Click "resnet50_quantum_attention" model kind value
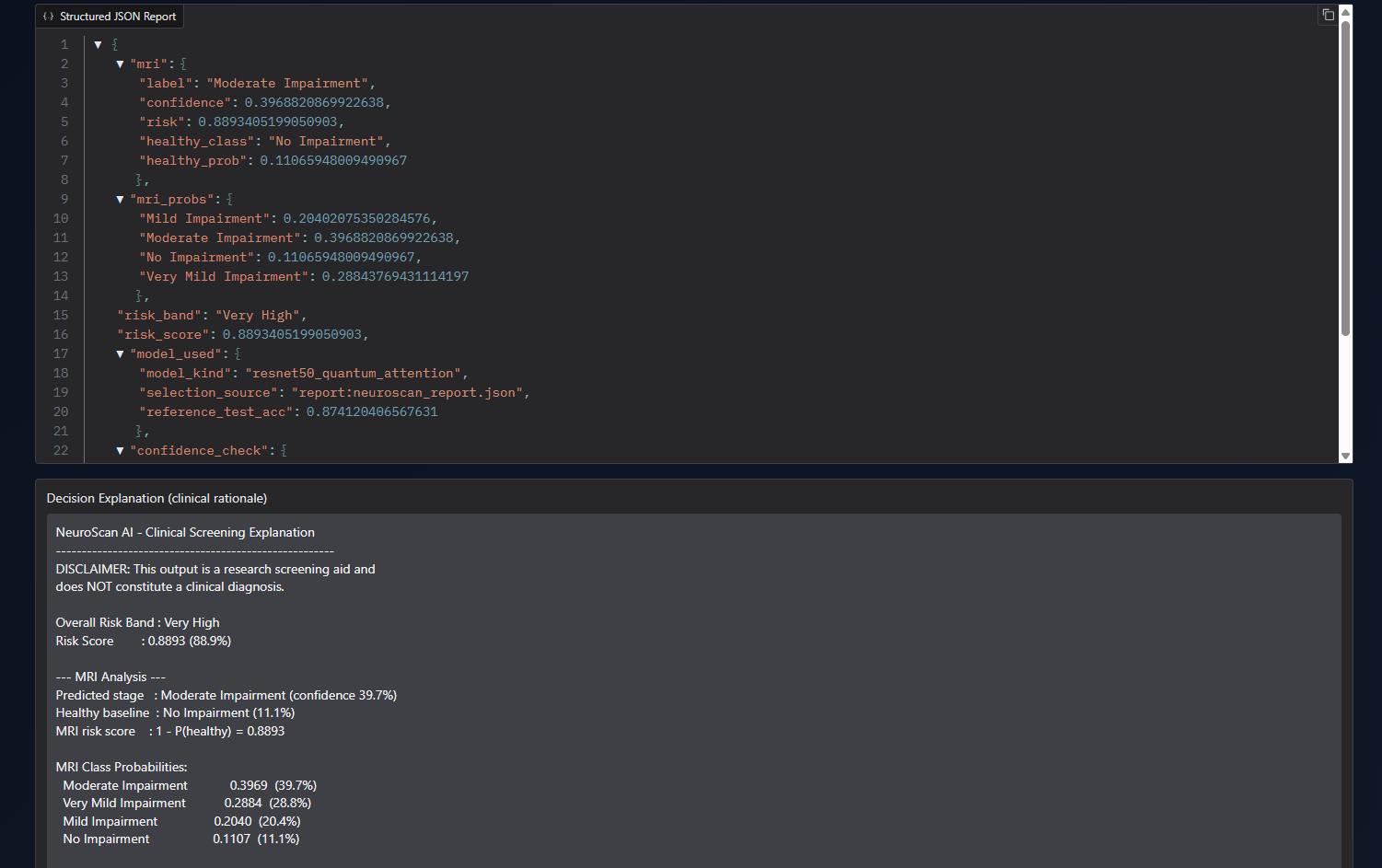 (x=354, y=373)
